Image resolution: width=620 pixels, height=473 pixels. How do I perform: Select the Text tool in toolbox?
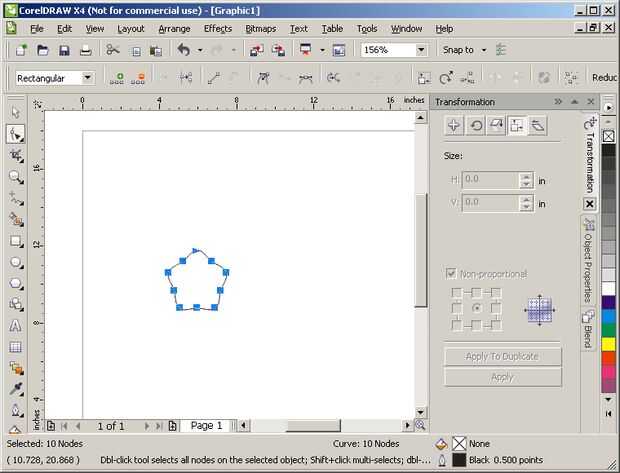15,326
